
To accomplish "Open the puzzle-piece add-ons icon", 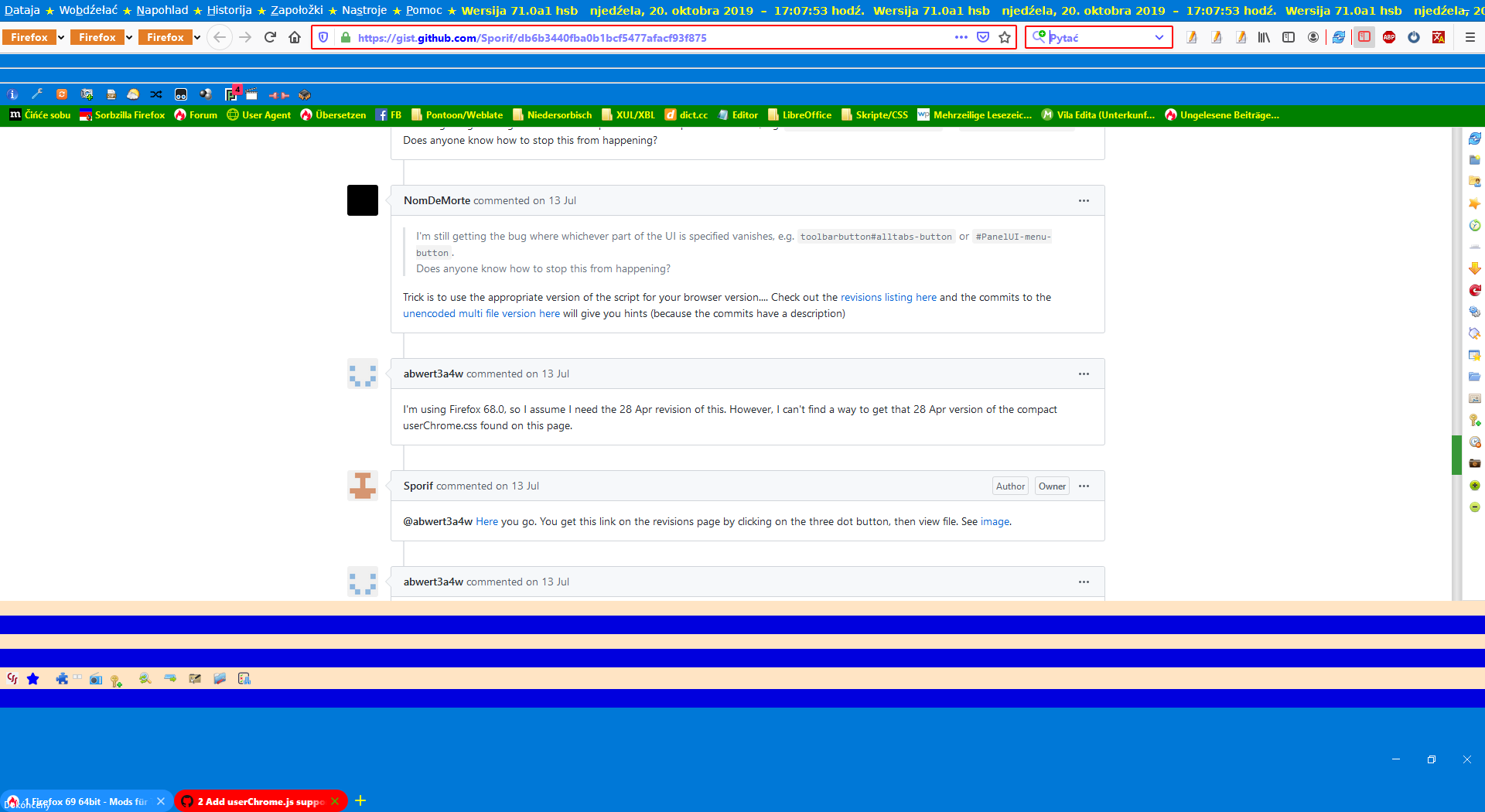I will 62,678.
